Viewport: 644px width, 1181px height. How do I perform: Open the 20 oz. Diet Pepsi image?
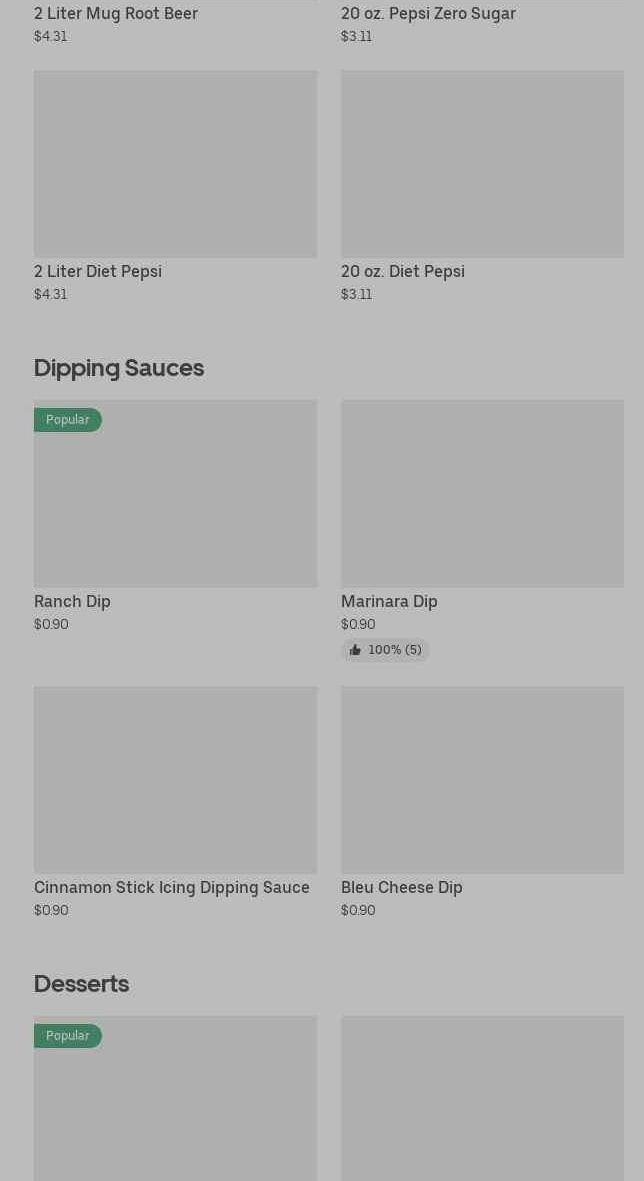(x=482, y=164)
